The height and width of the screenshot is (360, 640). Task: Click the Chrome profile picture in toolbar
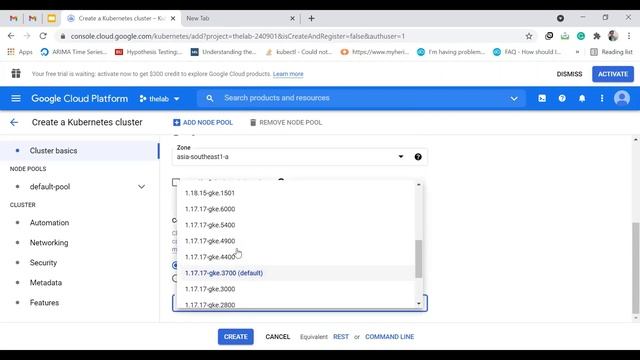(613, 36)
